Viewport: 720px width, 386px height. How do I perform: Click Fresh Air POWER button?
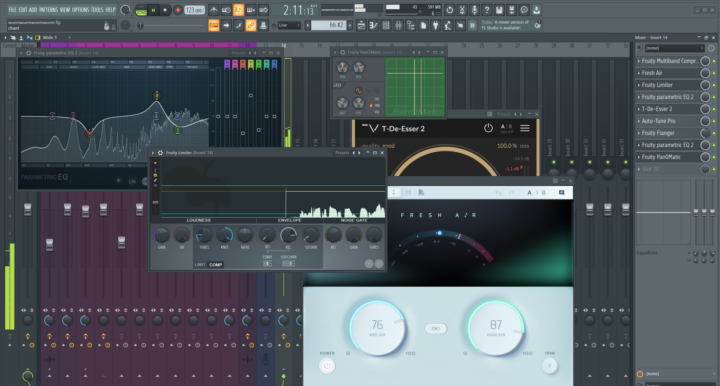tap(327, 366)
